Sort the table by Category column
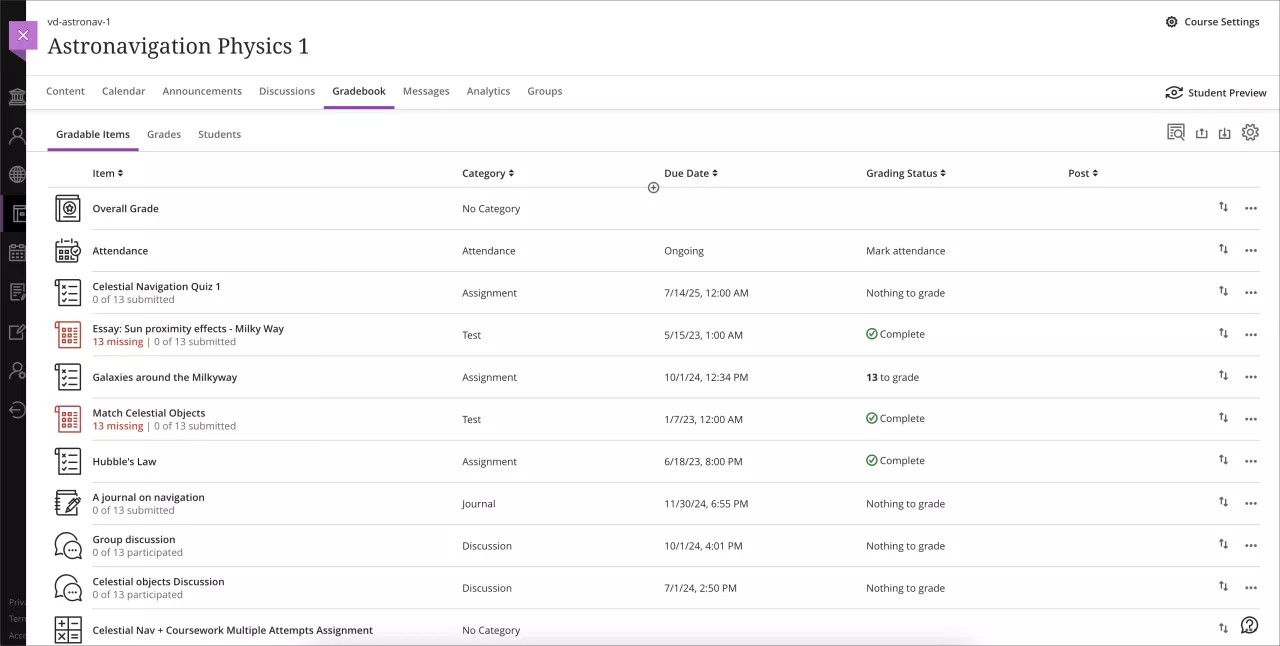 coord(487,172)
